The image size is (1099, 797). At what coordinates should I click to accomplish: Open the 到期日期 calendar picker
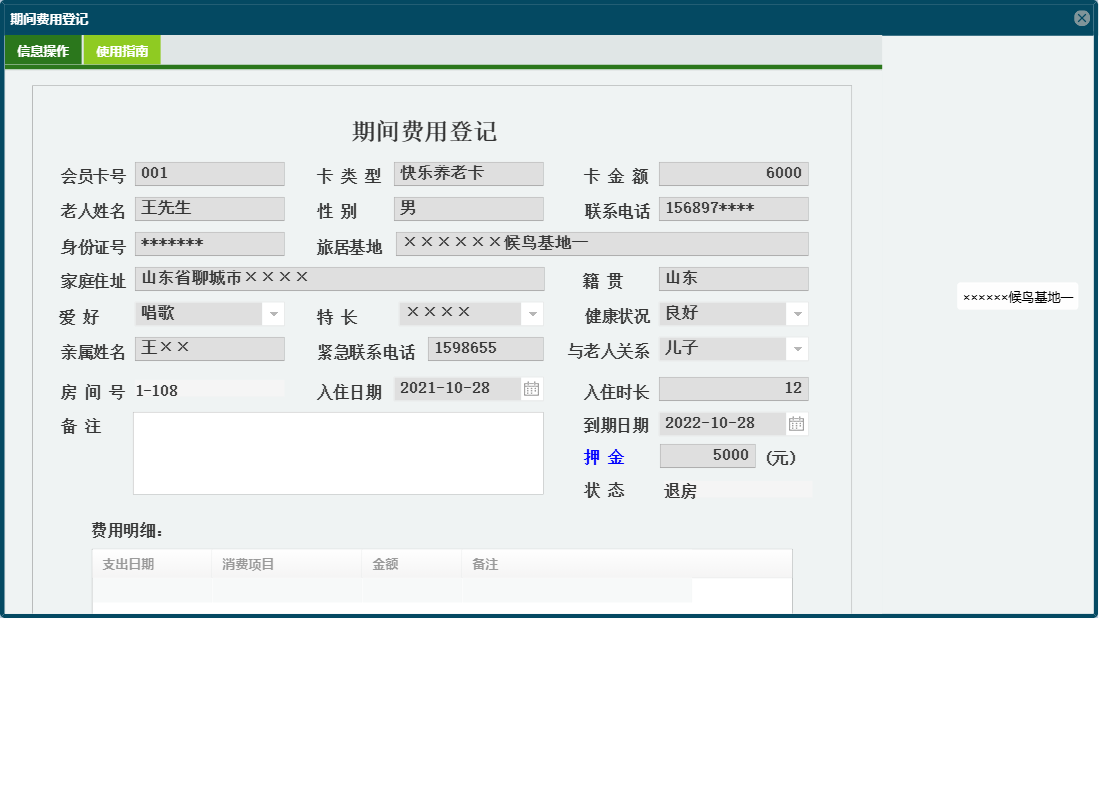[x=795, y=423]
